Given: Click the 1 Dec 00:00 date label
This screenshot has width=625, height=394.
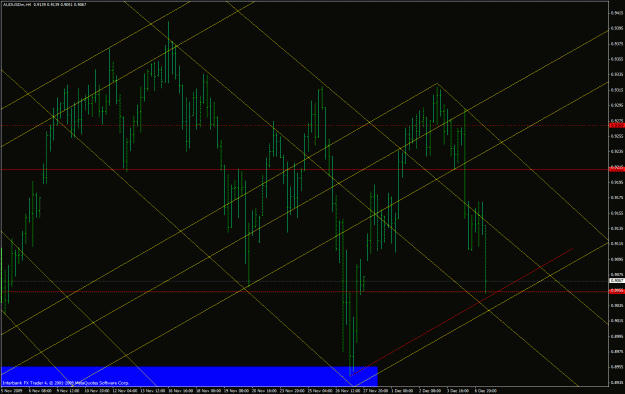Looking at the screenshot, I should pyautogui.click(x=402, y=391).
